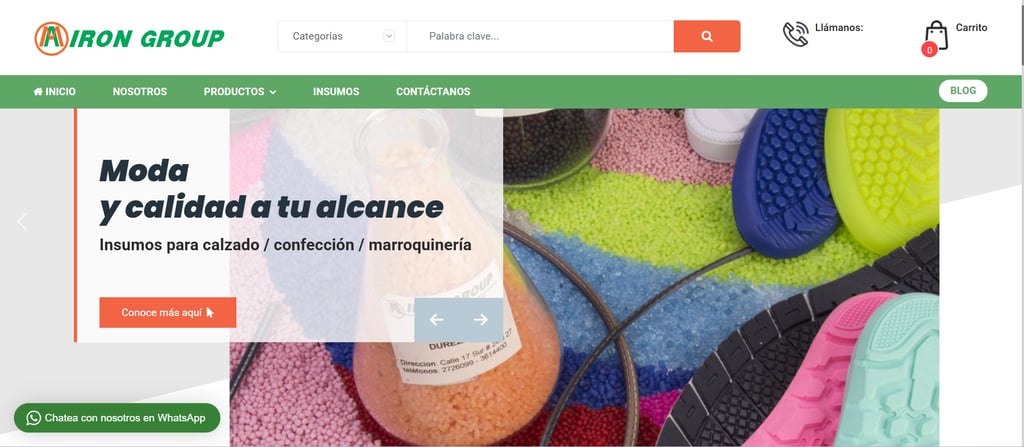Click the right arrow slider control
This screenshot has width=1024, height=447.
click(481, 320)
